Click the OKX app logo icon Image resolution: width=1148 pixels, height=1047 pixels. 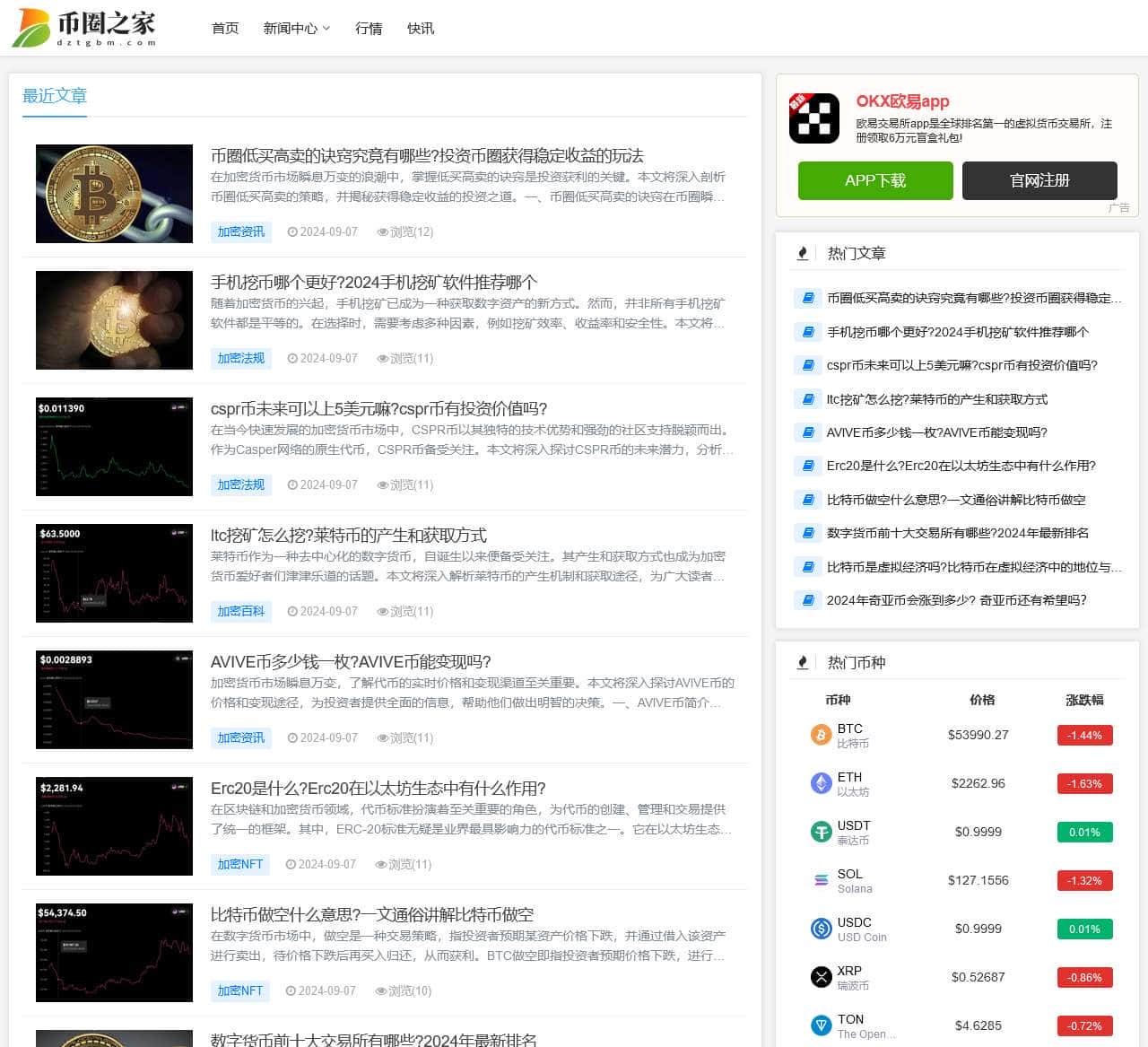(x=813, y=118)
